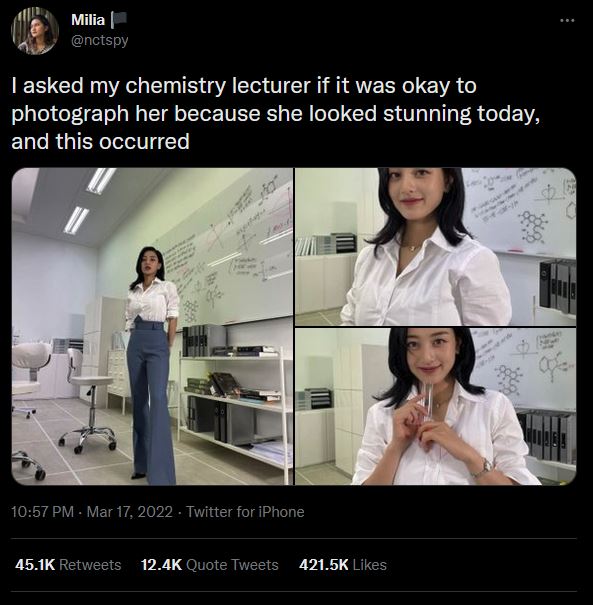This screenshot has height=605, width=593.
Task: Open the three-dot more options menu
Action: tap(567, 20)
